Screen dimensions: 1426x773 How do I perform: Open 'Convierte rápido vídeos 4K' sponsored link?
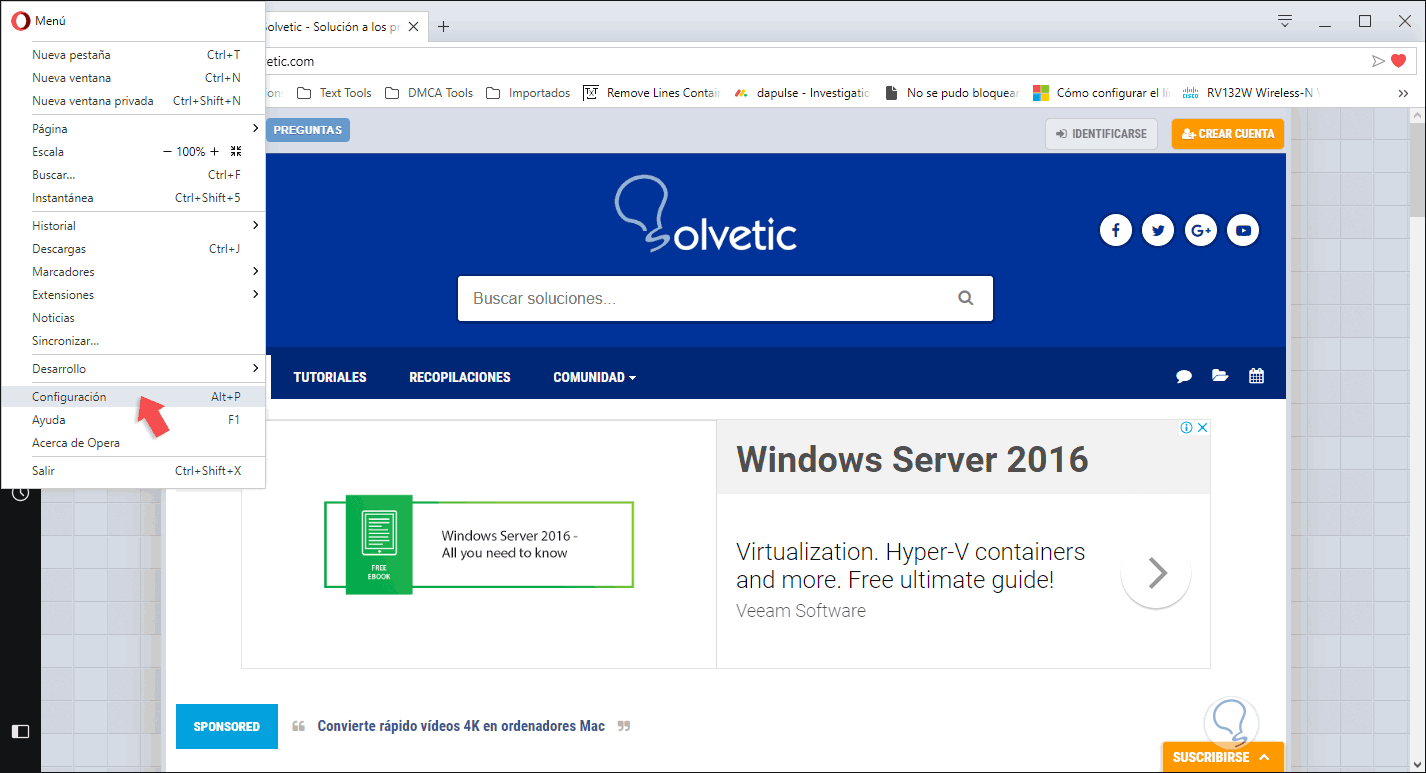click(461, 726)
